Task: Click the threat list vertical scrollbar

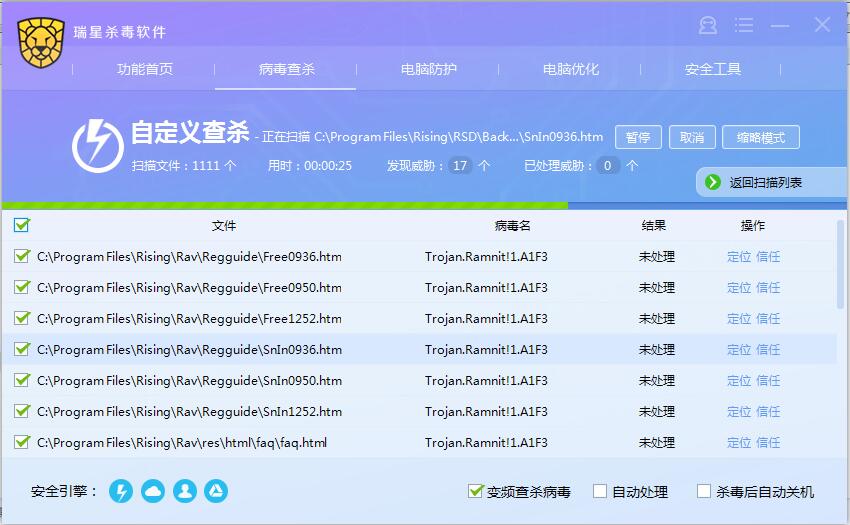Action: [841, 264]
